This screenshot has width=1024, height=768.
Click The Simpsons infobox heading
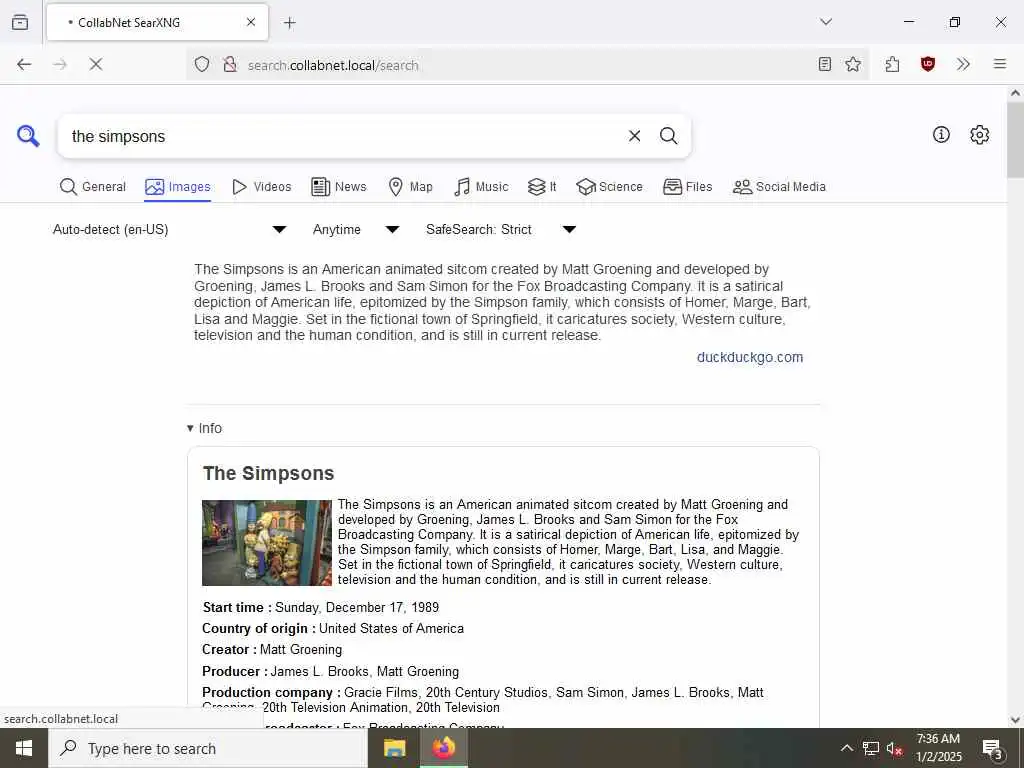point(268,473)
